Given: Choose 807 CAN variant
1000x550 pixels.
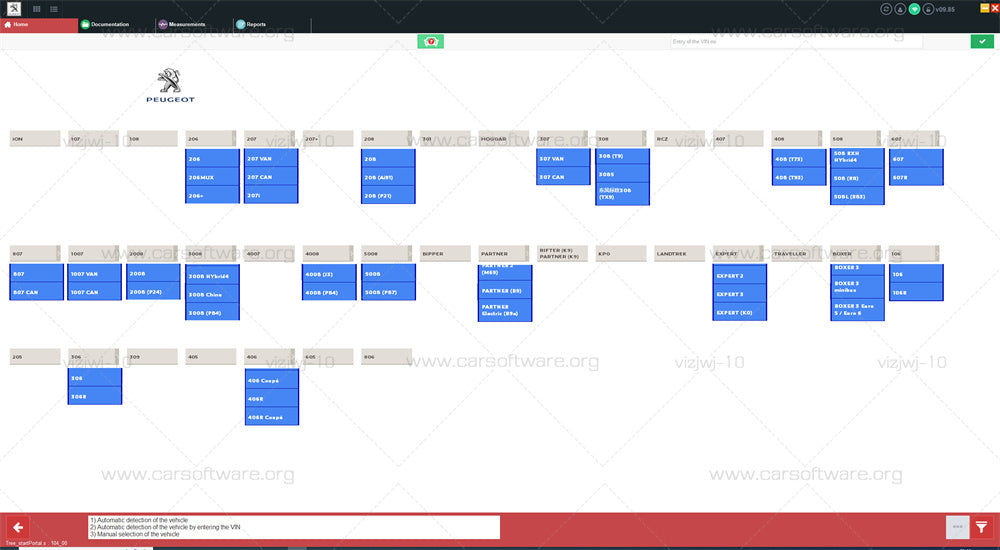Looking at the screenshot, I should (37, 292).
